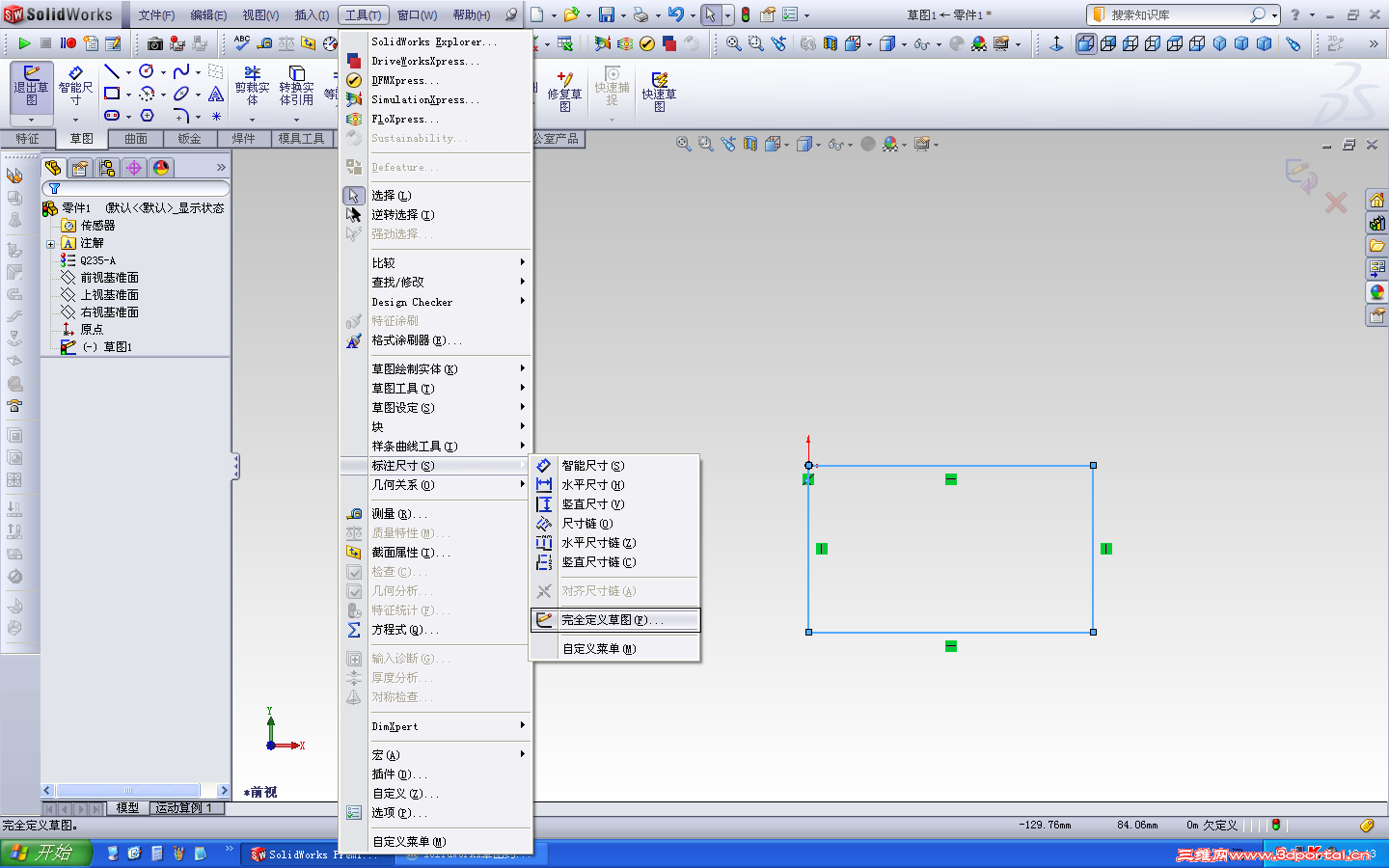Screen dimensions: 1389x868
Task: Open the 插入(I) menu
Action: point(312,15)
